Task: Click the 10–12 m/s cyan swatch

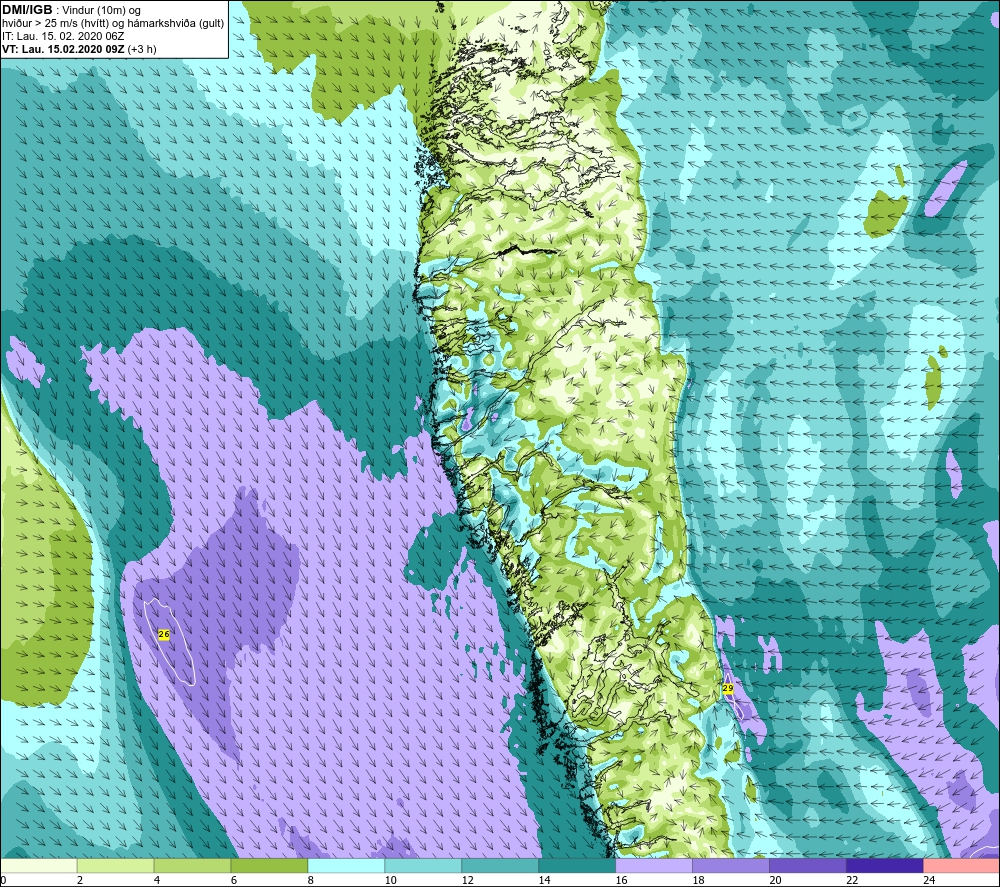Action: 423,866
